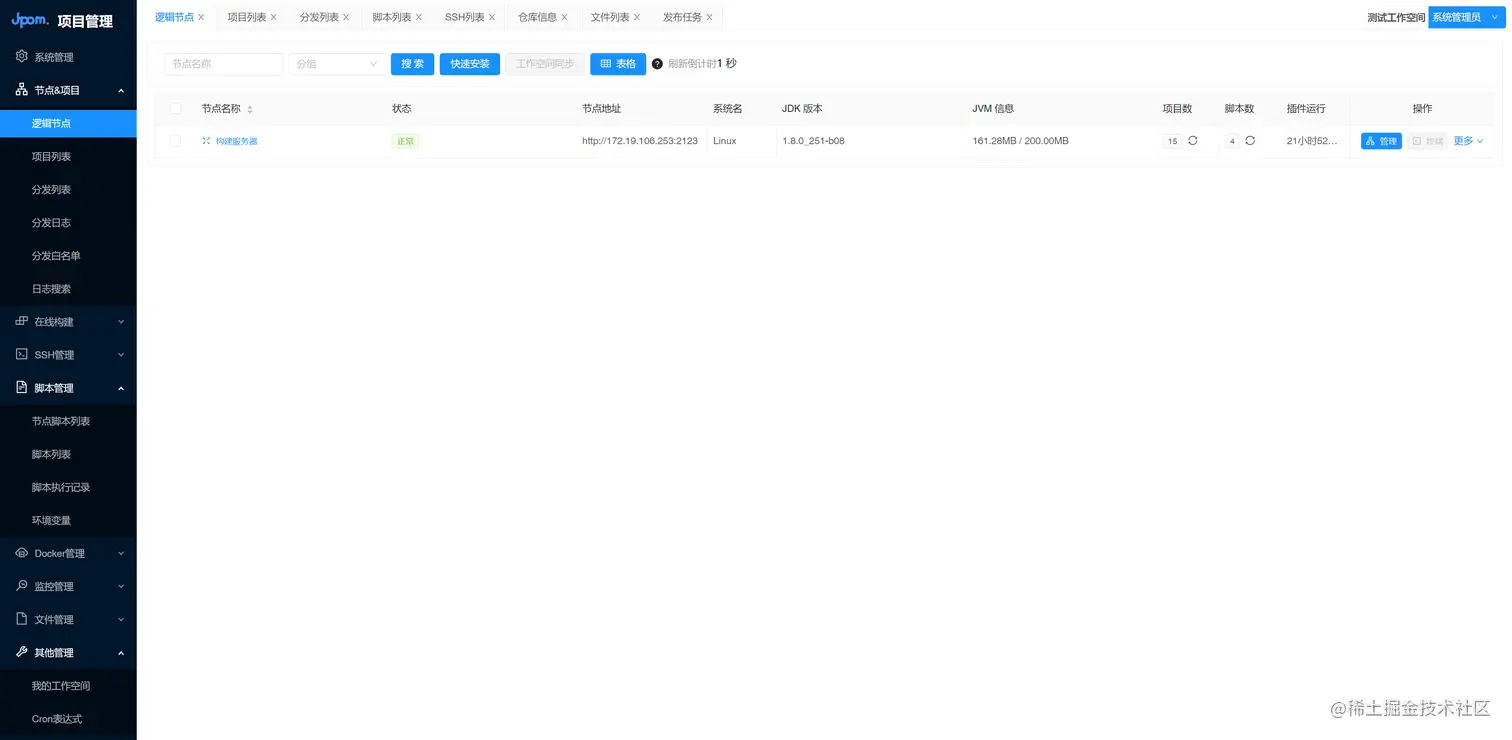
Task: Open the 构建服务器 node link
Action: (237, 141)
